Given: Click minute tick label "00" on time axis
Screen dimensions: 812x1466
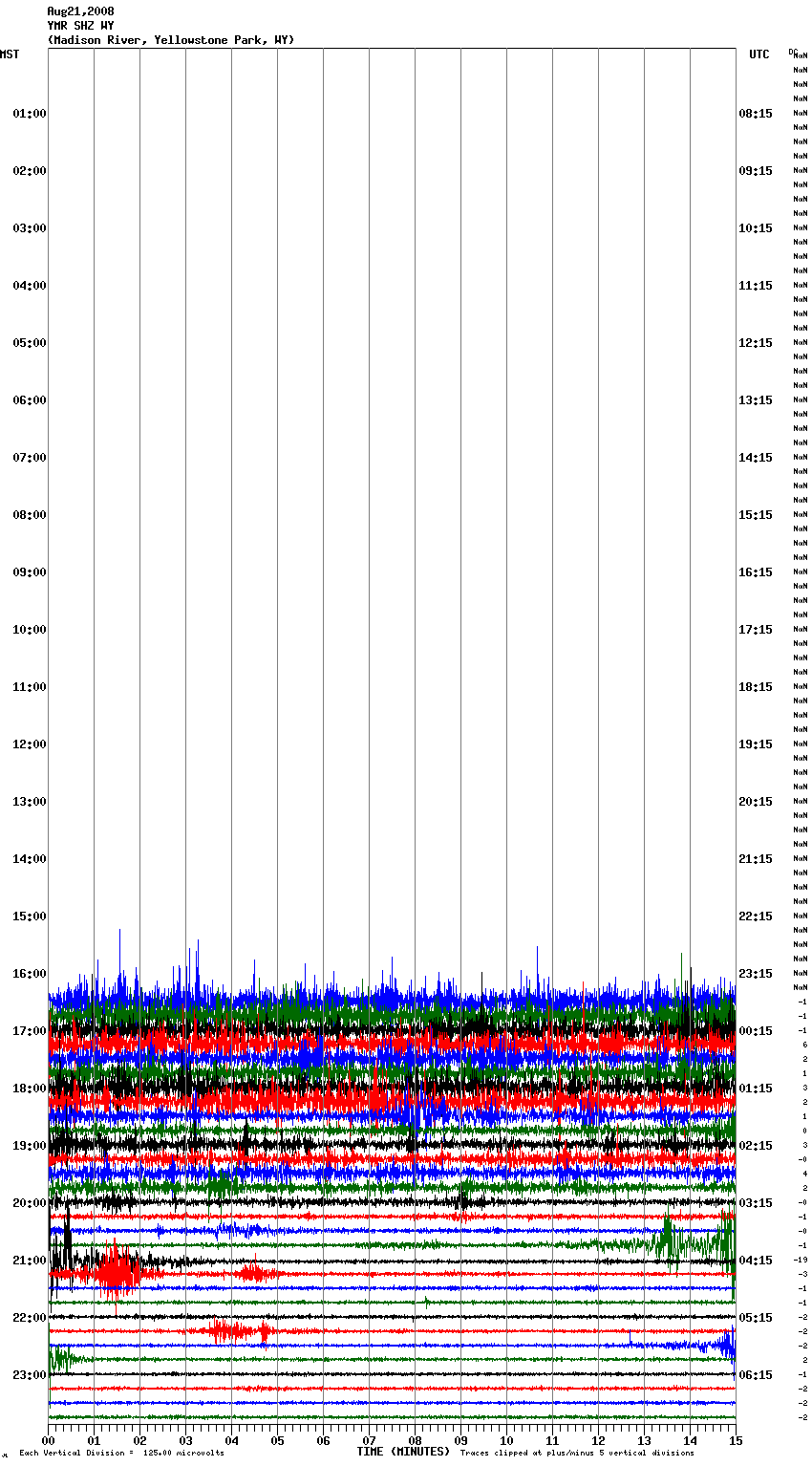Looking at the screenshot, I should 48,1440.
